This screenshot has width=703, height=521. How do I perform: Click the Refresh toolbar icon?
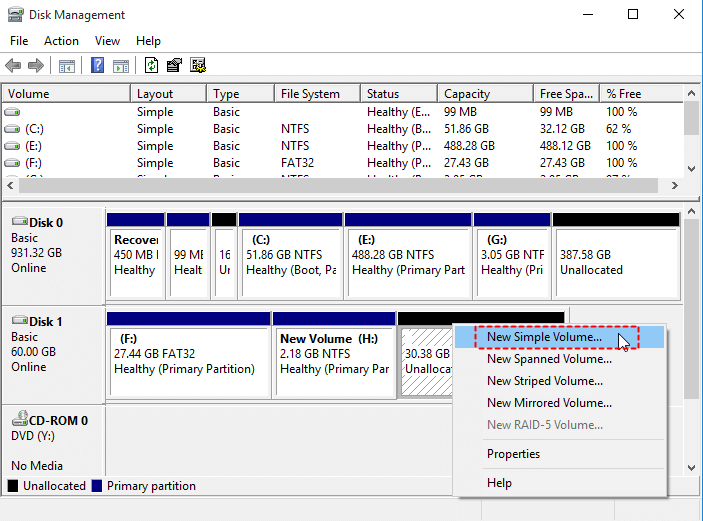[152, 65]
